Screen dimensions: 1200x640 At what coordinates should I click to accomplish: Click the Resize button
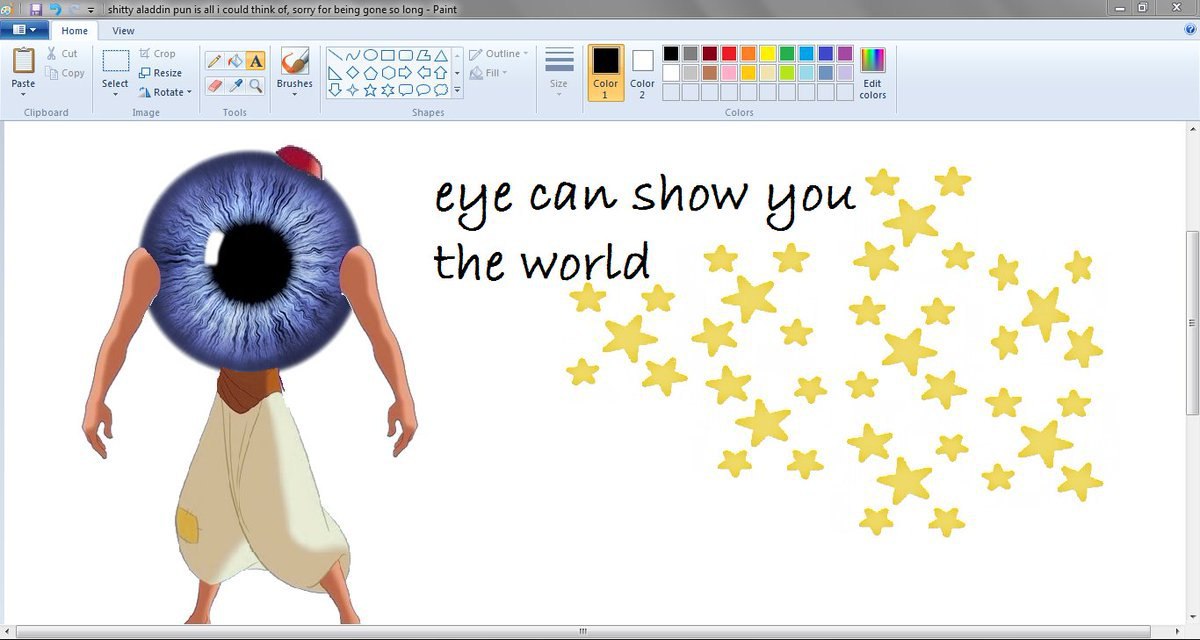click(161, 73)
